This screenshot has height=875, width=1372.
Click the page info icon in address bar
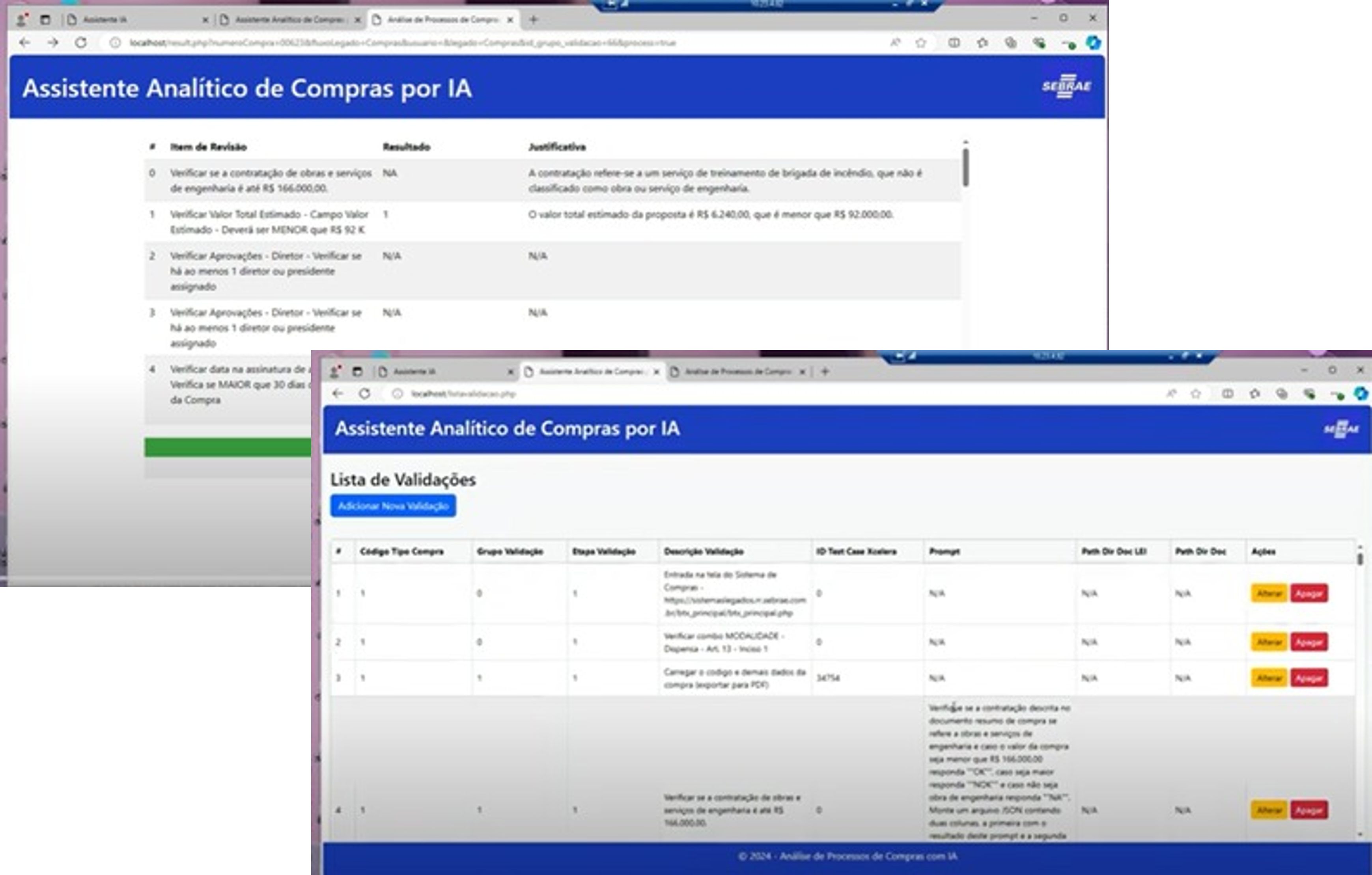[x=397, y=393]
